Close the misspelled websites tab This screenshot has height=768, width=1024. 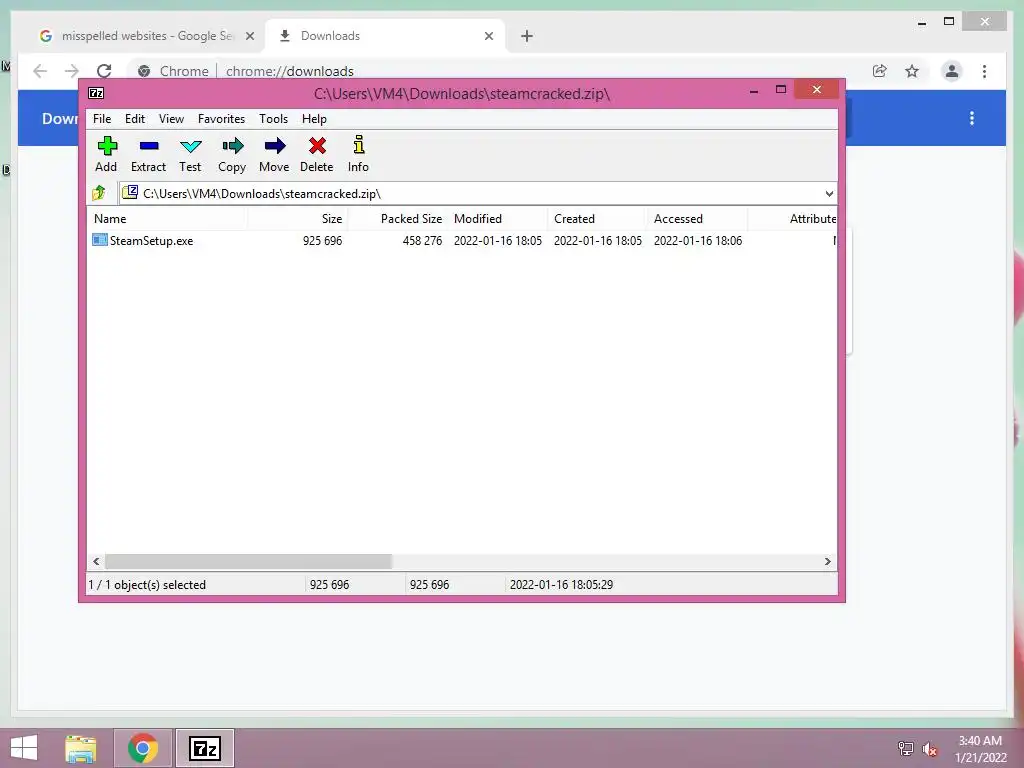pos(249,36)
